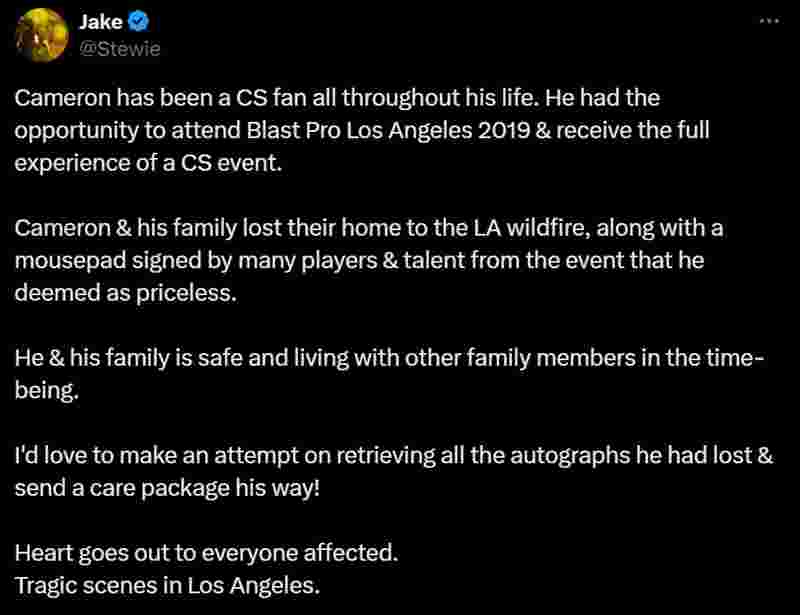
Task: Click the blue verified badge icon
Action: click(138, 21)
